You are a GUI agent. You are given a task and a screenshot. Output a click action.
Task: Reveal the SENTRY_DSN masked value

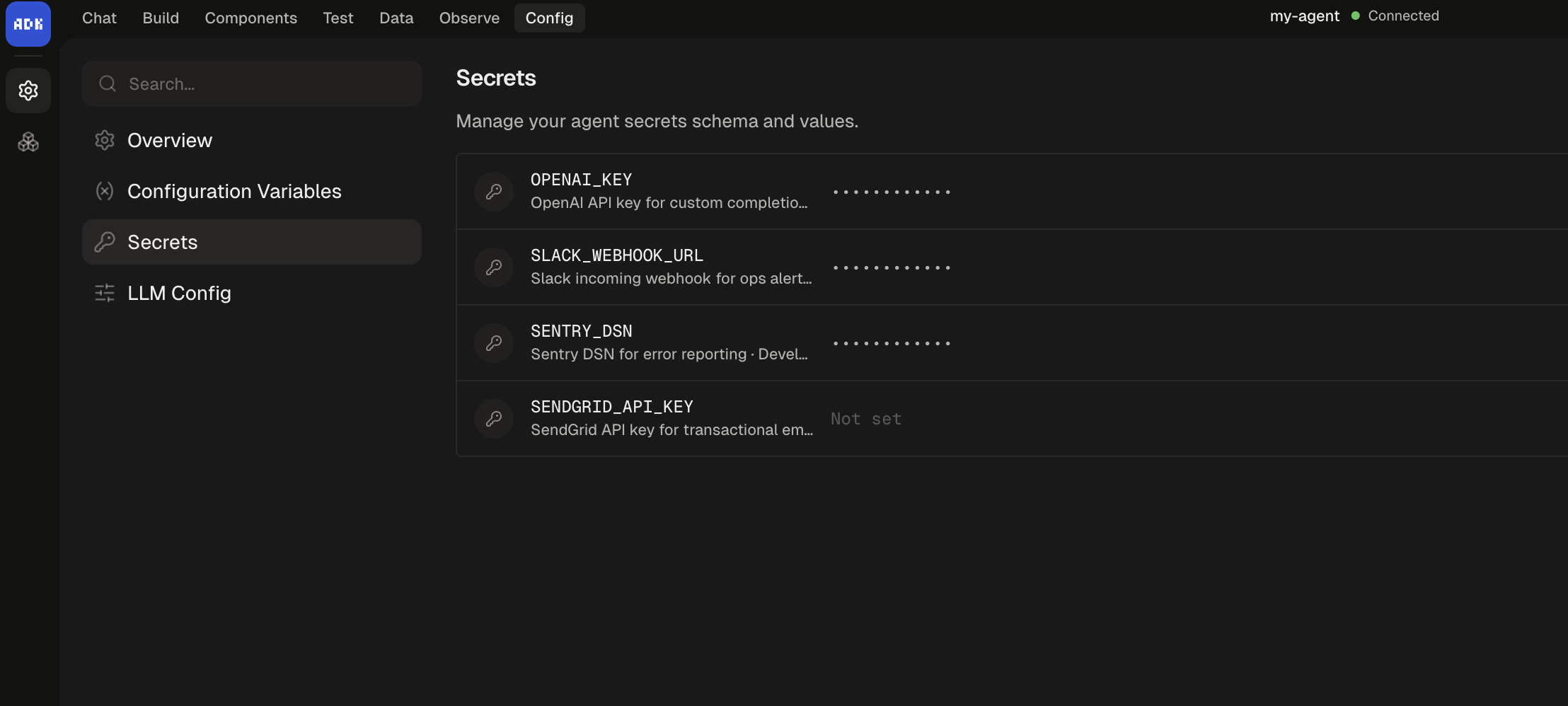[892, 343]
